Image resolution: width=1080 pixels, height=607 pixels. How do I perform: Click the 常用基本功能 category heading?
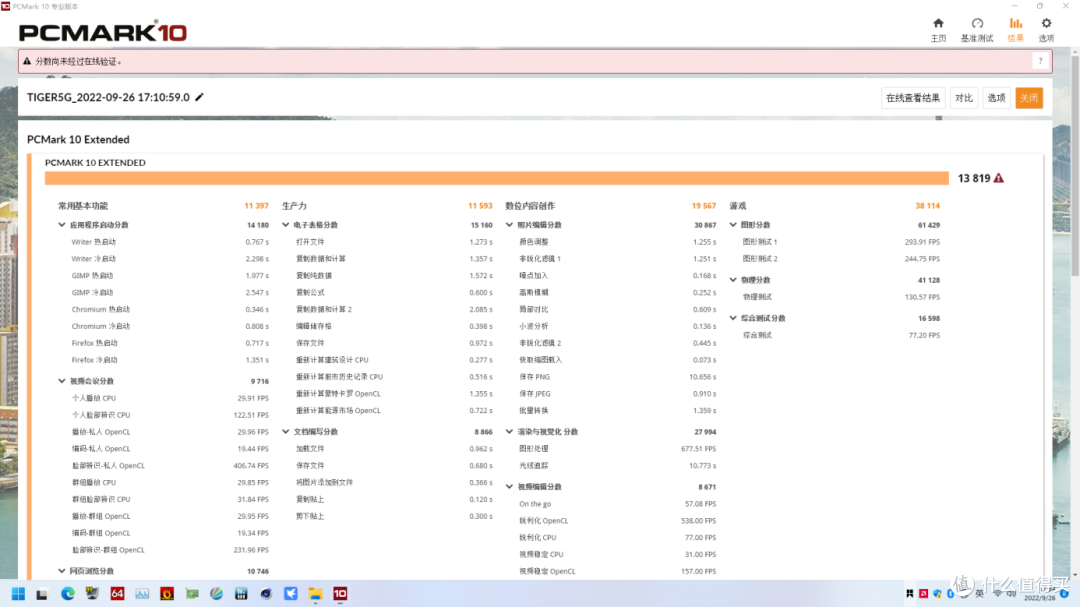(83, 206)
